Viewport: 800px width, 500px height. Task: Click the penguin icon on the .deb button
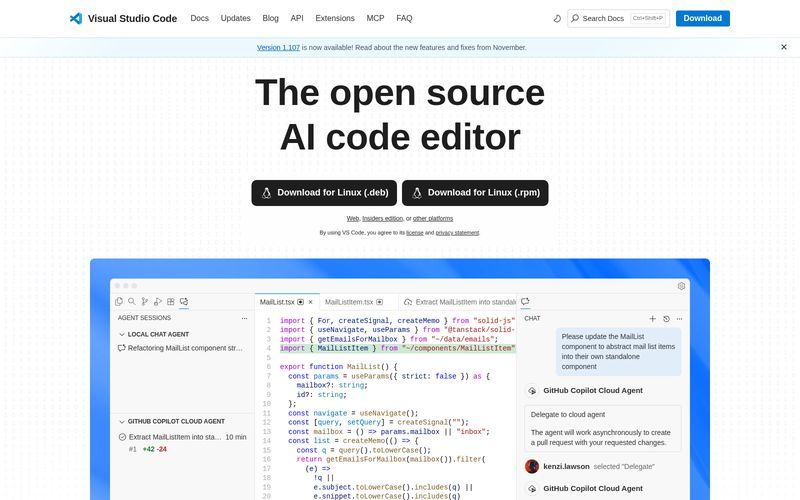point(266,193)
